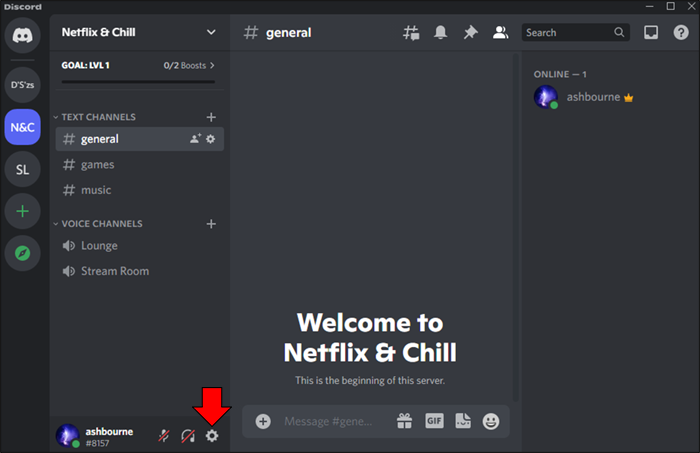Open User Settings gear icon
The height and width of the screenshot is (453, 700).
212,436
